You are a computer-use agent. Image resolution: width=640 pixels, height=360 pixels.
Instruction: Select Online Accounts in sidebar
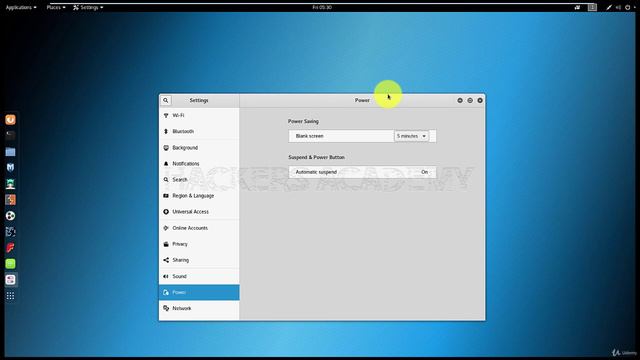(199, 228)
